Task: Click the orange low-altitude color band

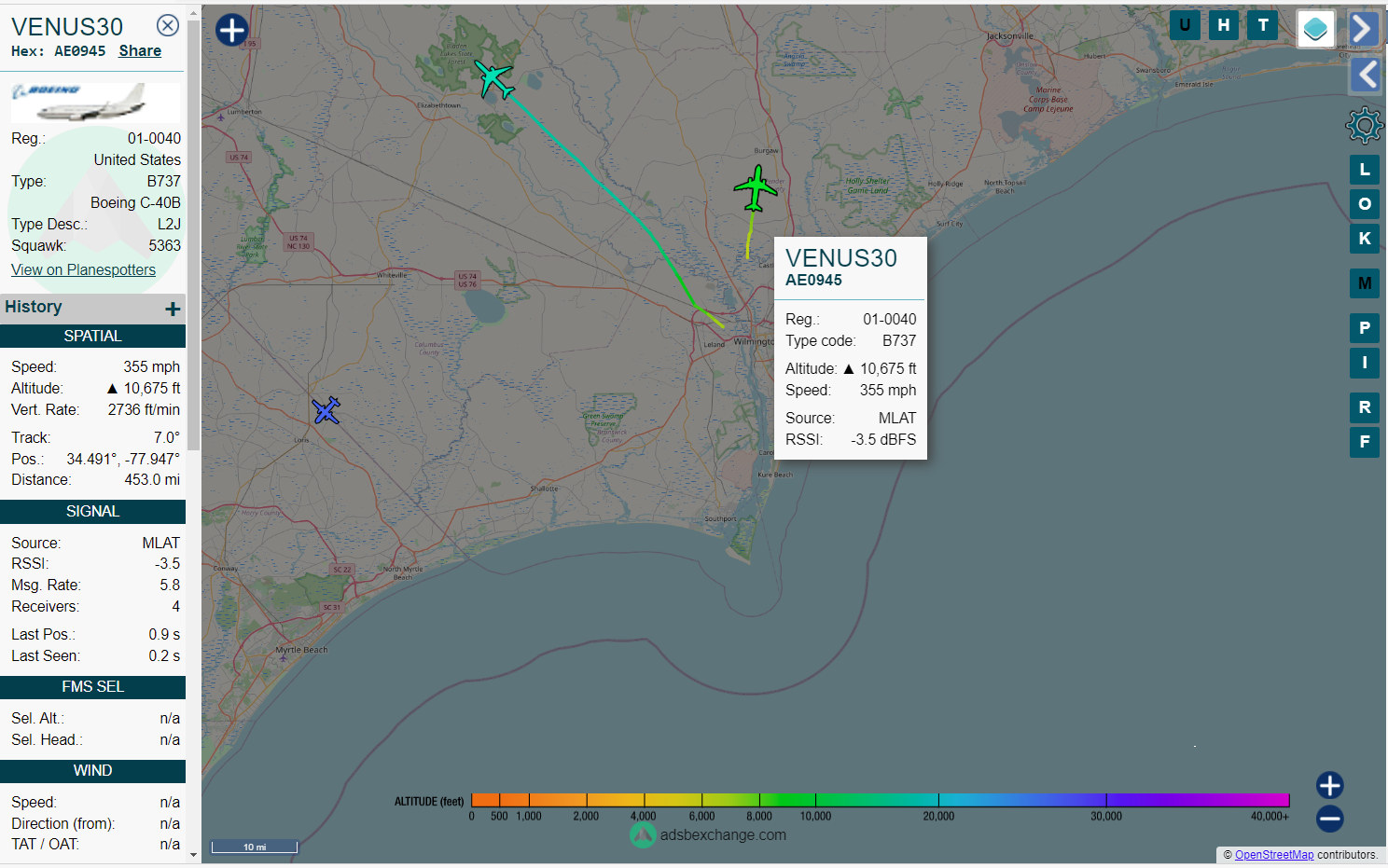Action: (500, 800)
